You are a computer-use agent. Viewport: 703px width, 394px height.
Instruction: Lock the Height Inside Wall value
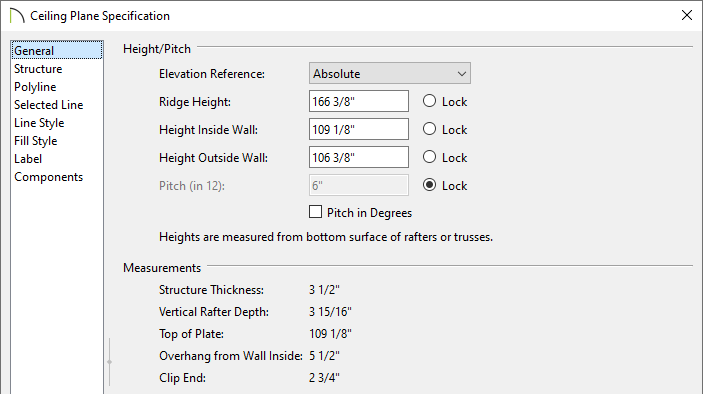click(x=429, y=129)
